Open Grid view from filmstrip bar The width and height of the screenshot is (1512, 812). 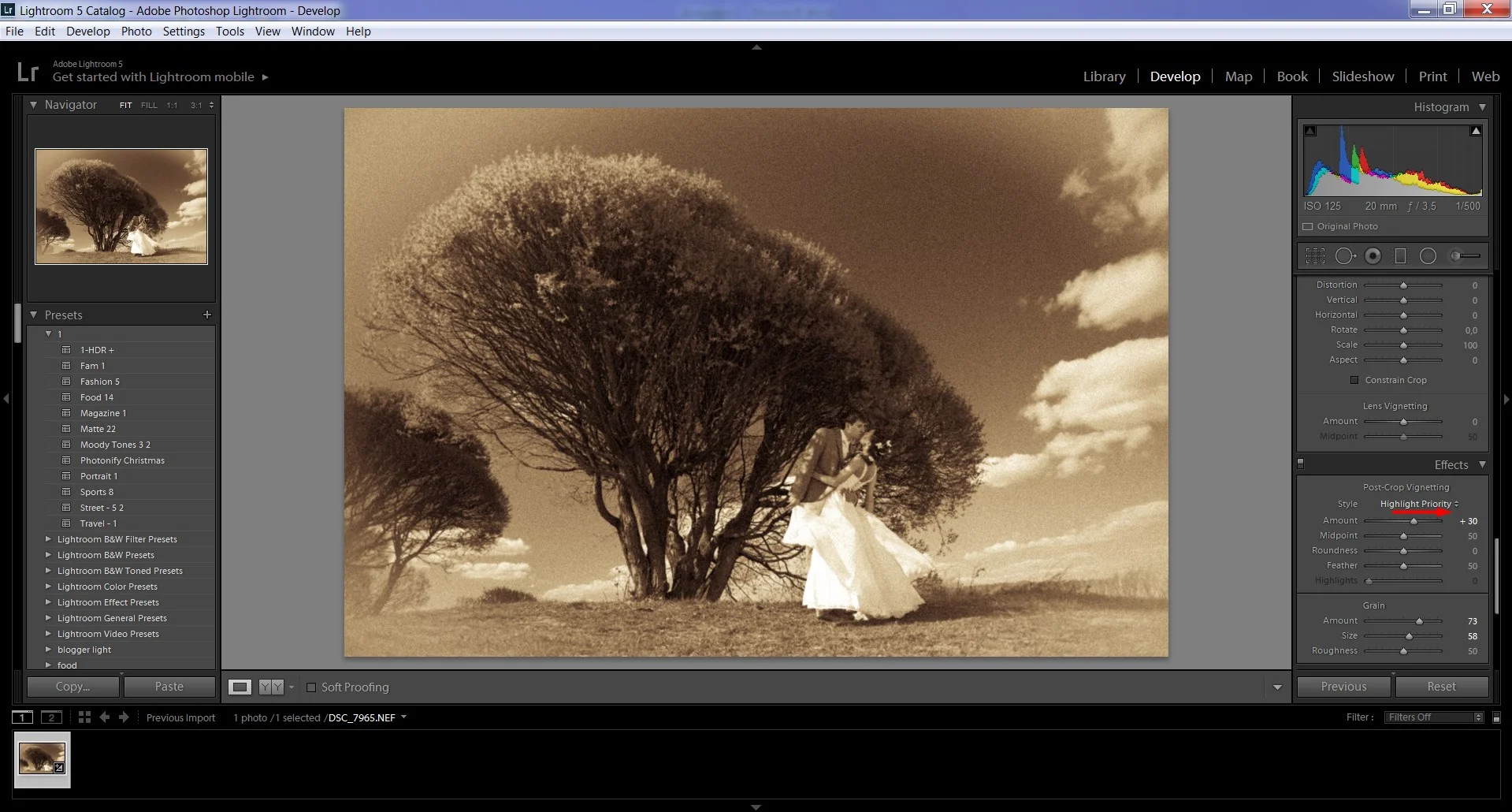[84, 717]
